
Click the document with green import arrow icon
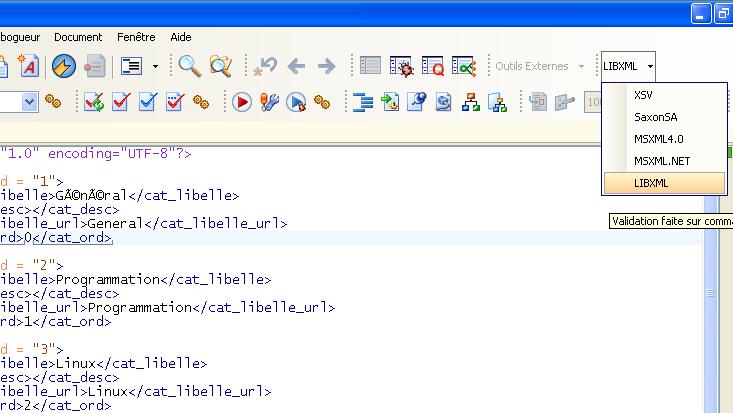390,102
